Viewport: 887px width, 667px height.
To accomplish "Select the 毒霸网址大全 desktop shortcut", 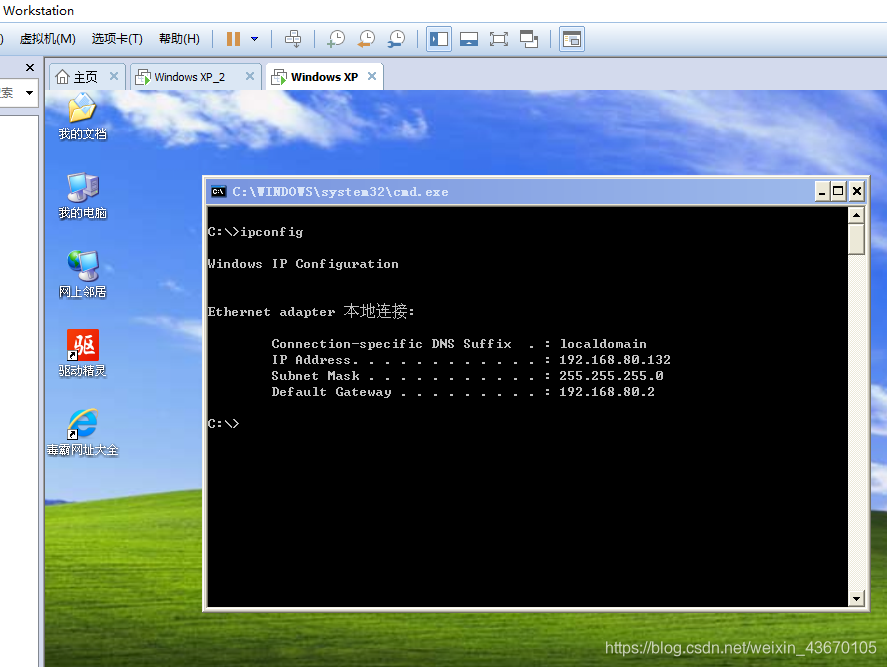I will click(83, 433).
